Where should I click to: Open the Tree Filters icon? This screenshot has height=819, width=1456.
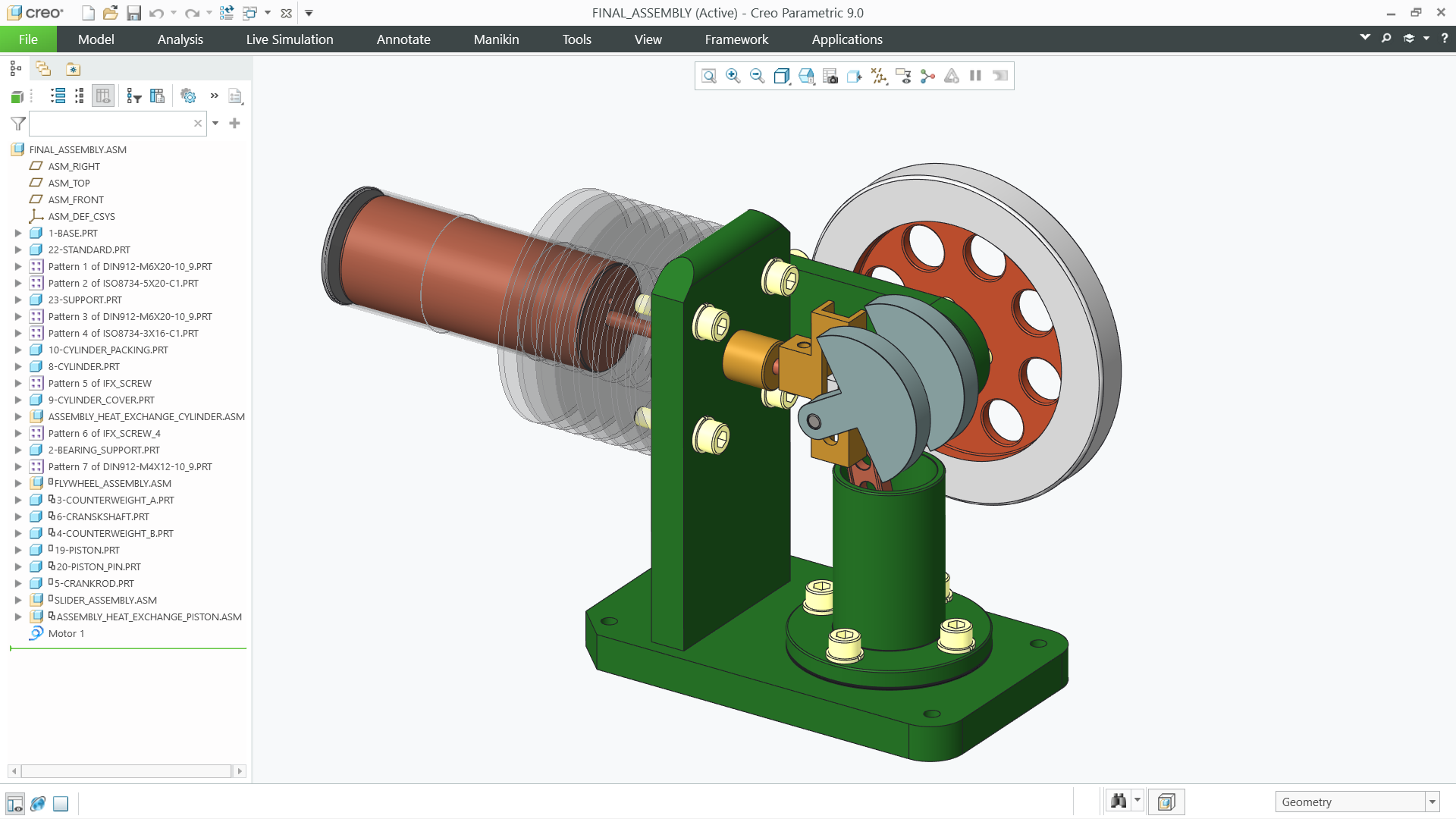click(x=134, y=96)
